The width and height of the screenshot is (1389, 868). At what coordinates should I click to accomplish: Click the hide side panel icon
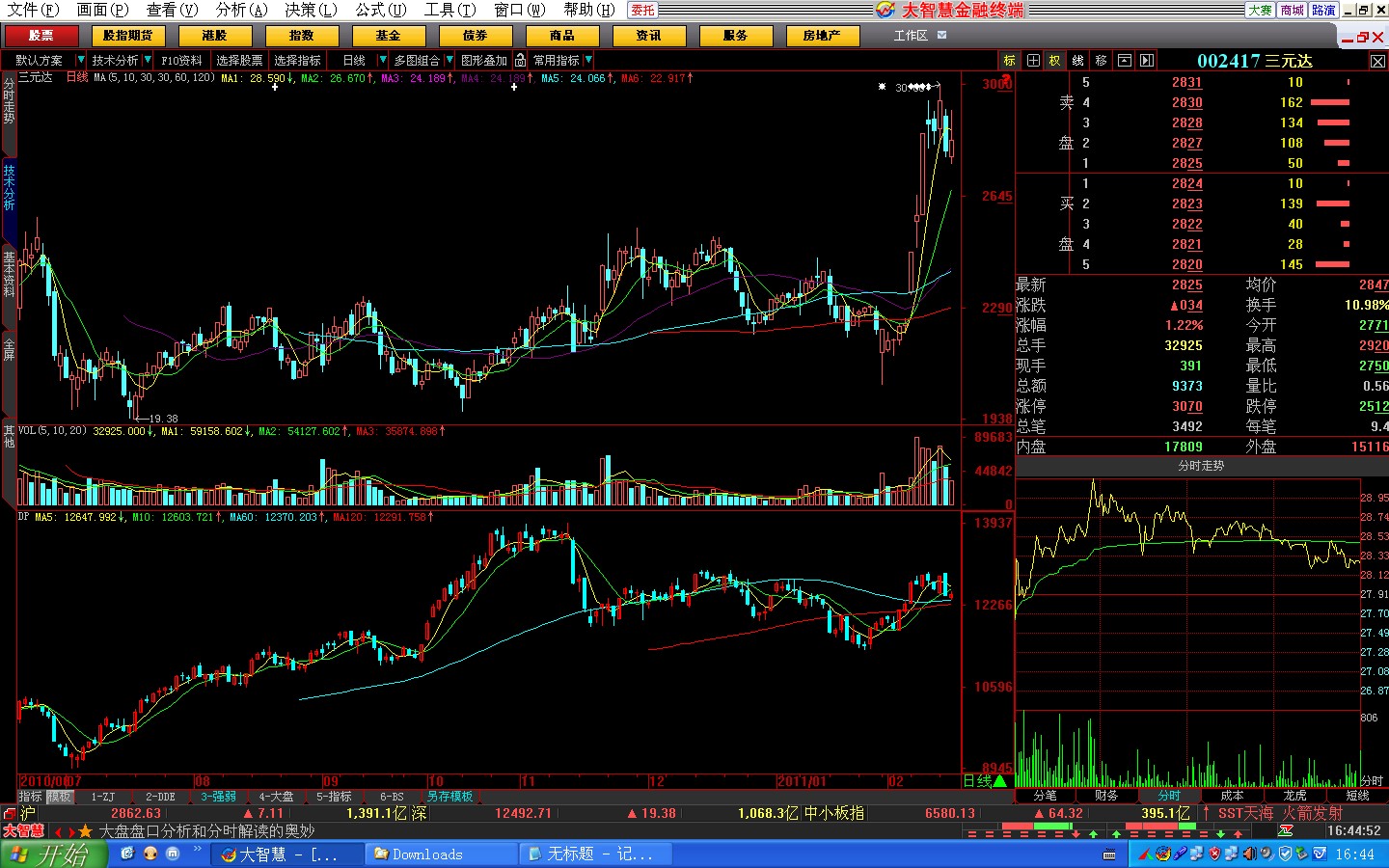coord(1147,60)
